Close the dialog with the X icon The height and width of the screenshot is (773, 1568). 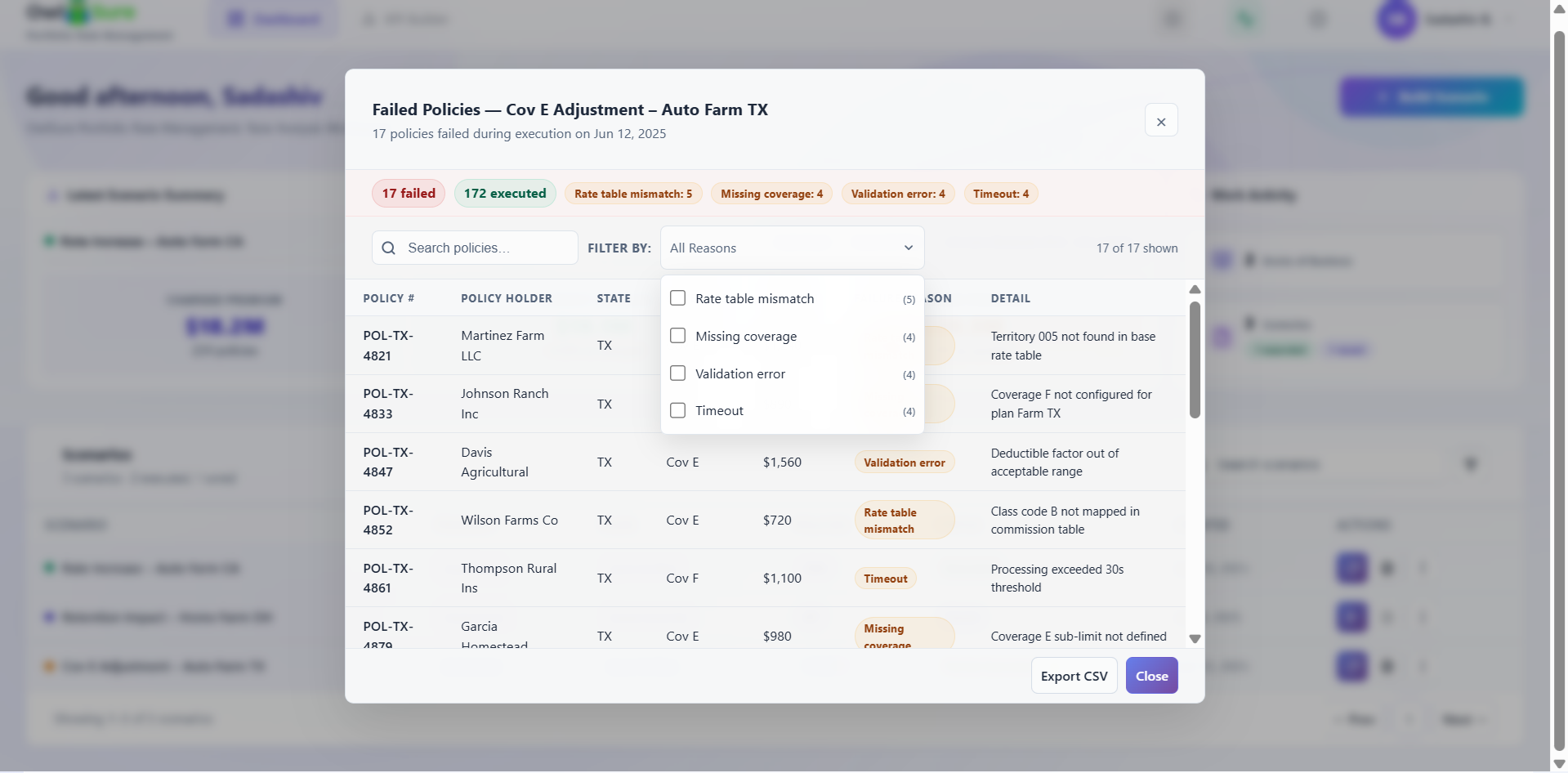pos(1161,121)
